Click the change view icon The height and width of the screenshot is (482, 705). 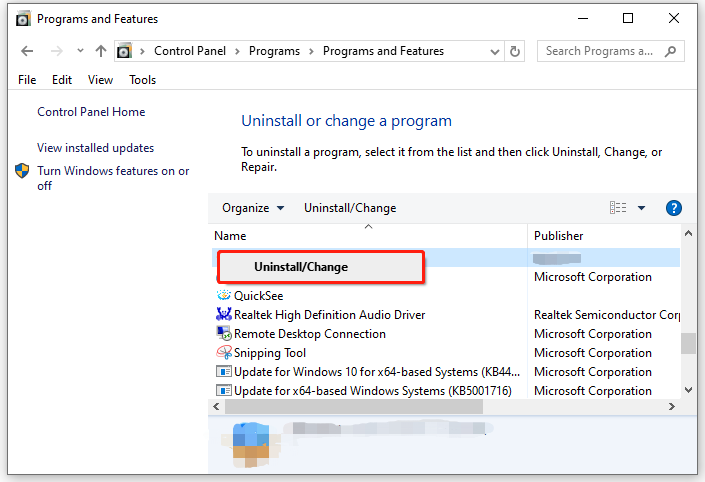coord(618,208)
